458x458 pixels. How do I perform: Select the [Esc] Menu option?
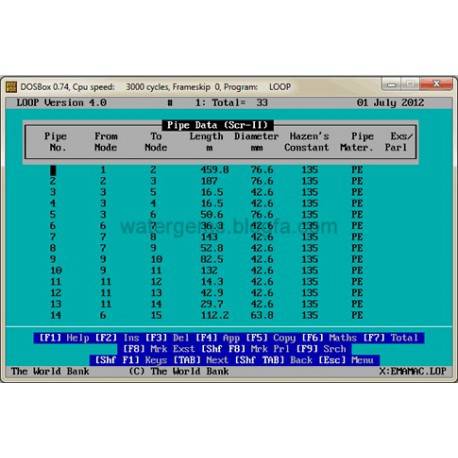coord(346,360)
